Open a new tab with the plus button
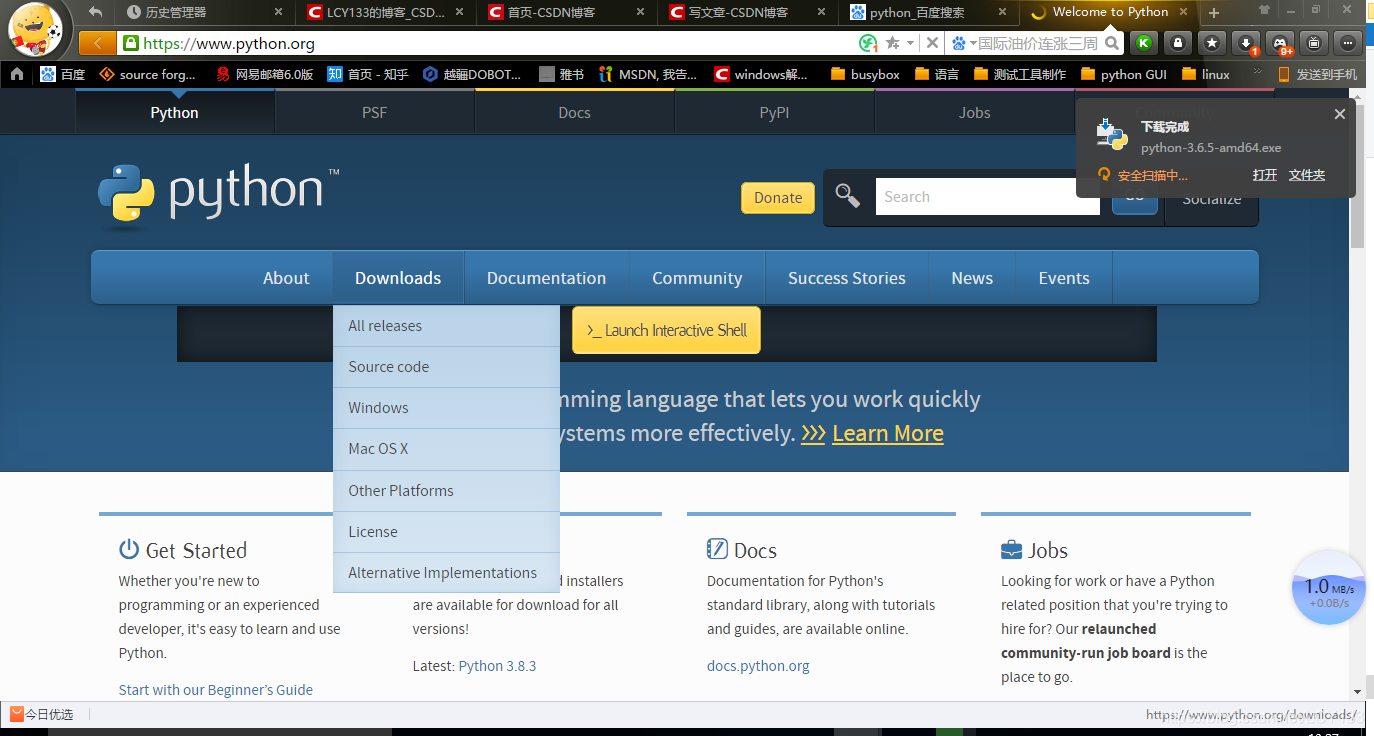The height and width of the screenshot is (736, 1374). [x=1214, y=13]
